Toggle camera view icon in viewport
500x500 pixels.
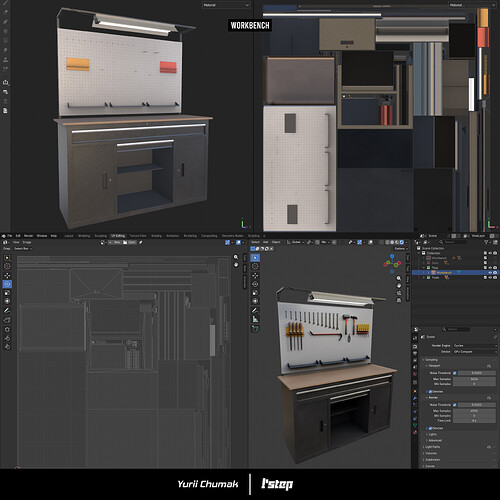(399, 293)
